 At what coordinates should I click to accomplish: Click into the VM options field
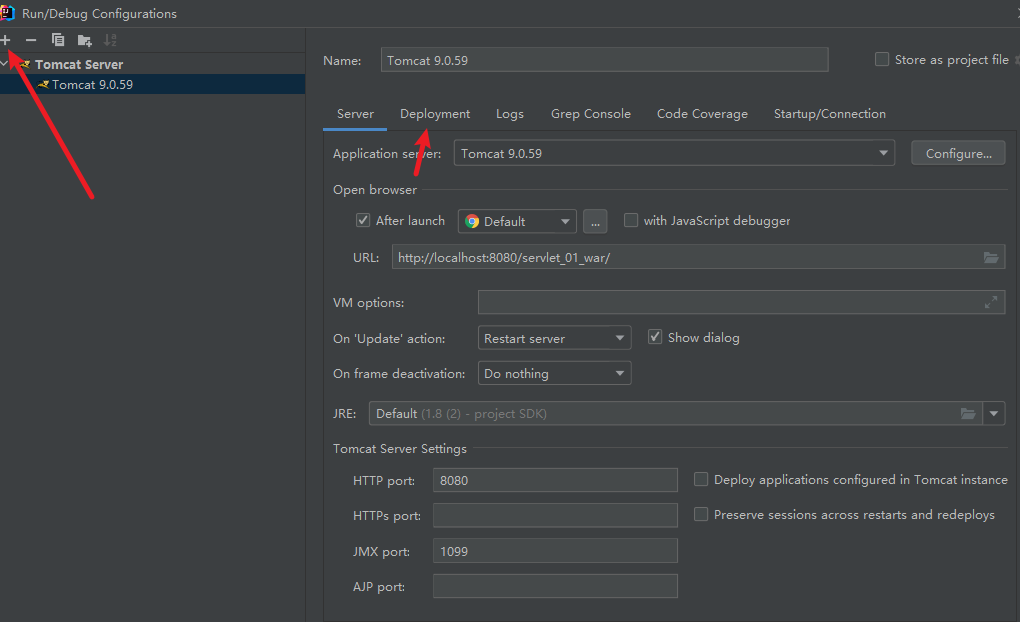click(741, 303)
